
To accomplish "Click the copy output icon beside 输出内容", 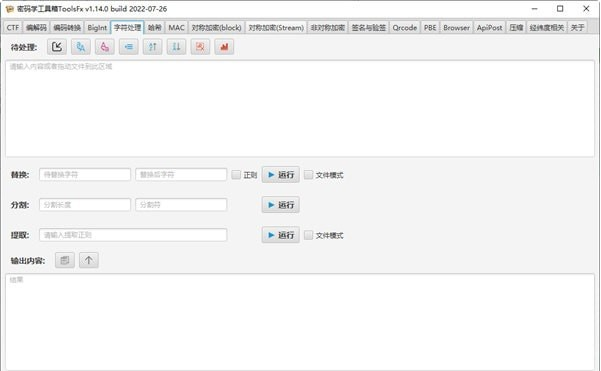I will [65, 260].
